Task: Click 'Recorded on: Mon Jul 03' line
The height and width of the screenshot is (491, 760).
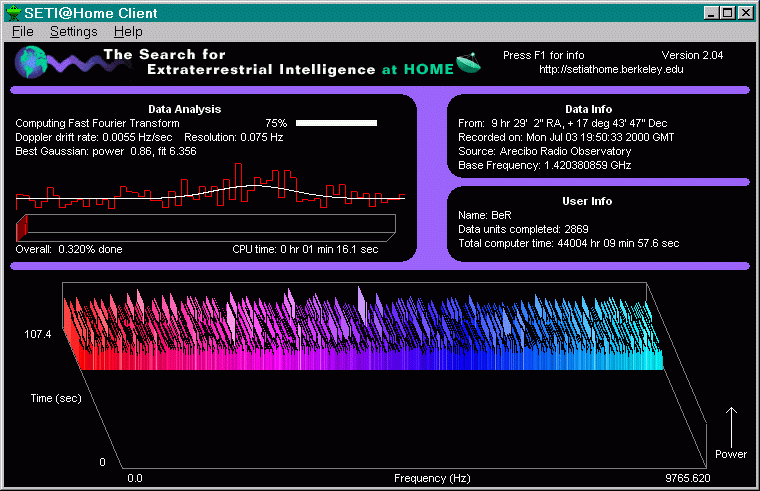Action: [x=566, y=137]
